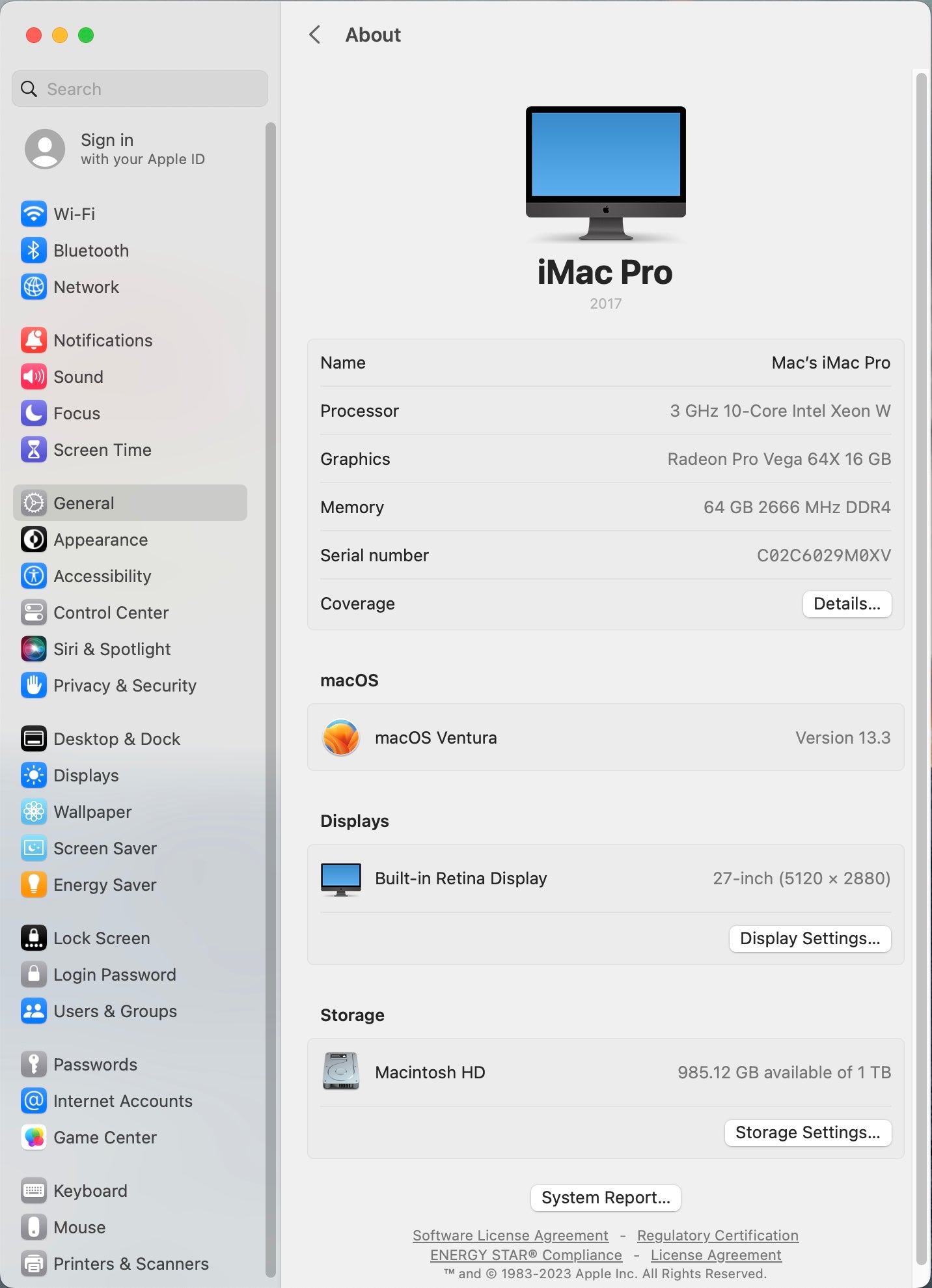Select Login Password padlock icon
Image resolution: width=932 pixels, height=1288 pixels.
[34, 974]
